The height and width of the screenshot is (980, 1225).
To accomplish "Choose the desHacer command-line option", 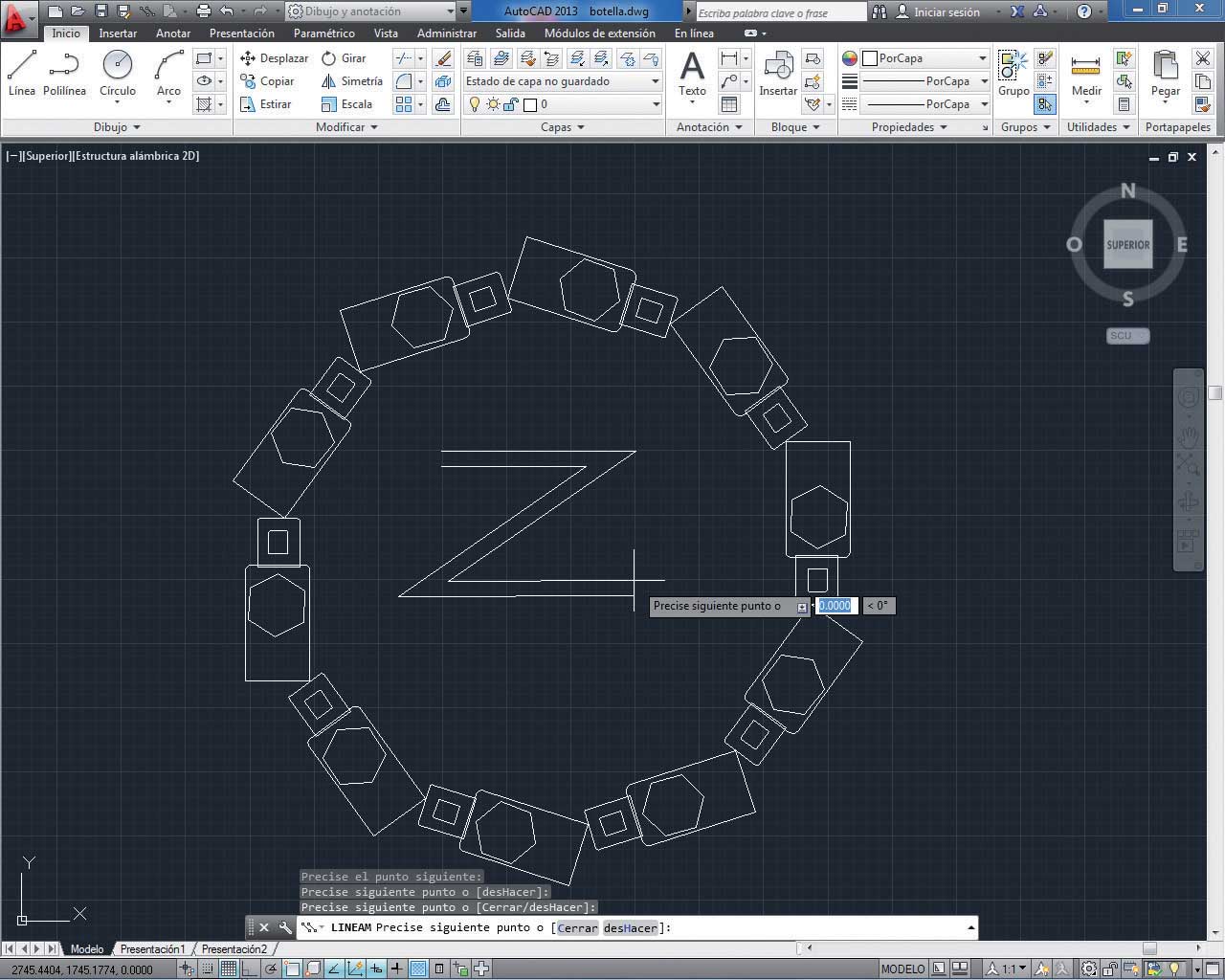I will (631, 927).
